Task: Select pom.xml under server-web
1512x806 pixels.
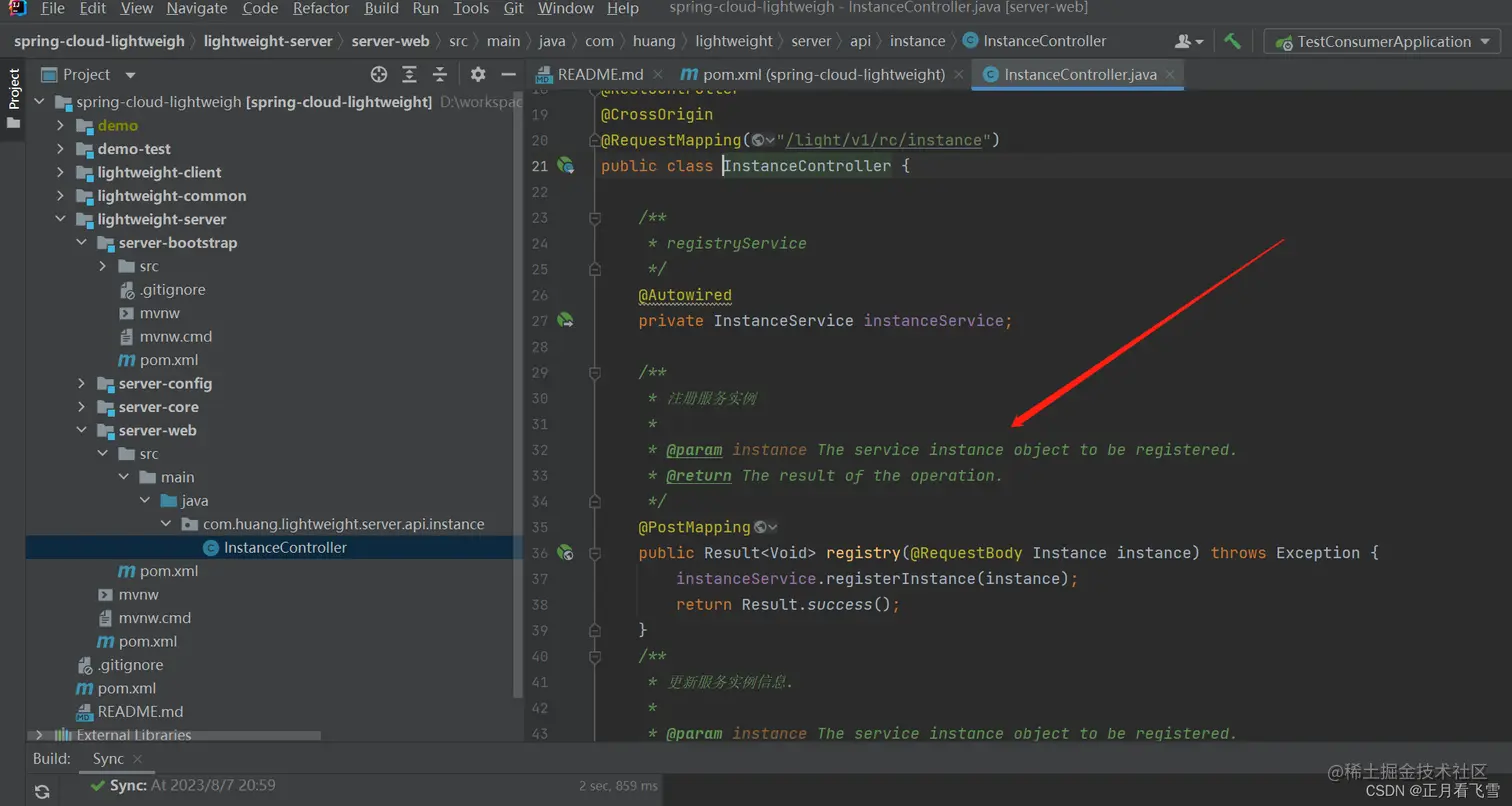Action: click(158, 571)
